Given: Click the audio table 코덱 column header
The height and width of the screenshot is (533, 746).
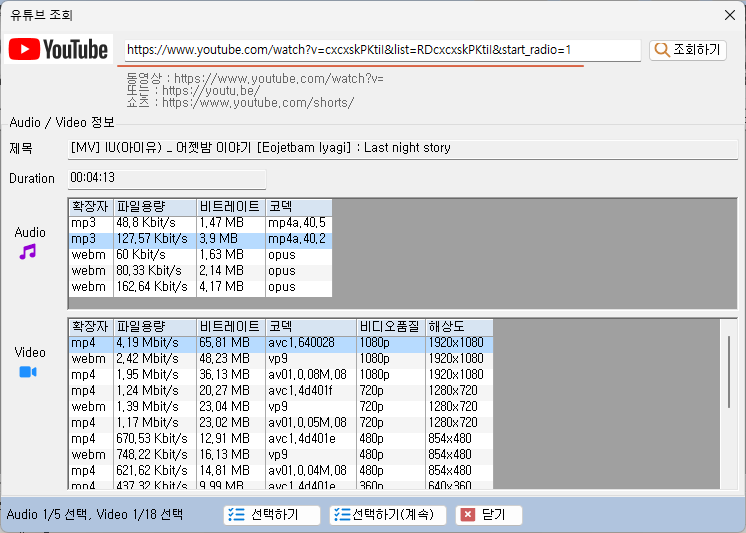Looking at the screenshot, I should [x=299, y=207].
